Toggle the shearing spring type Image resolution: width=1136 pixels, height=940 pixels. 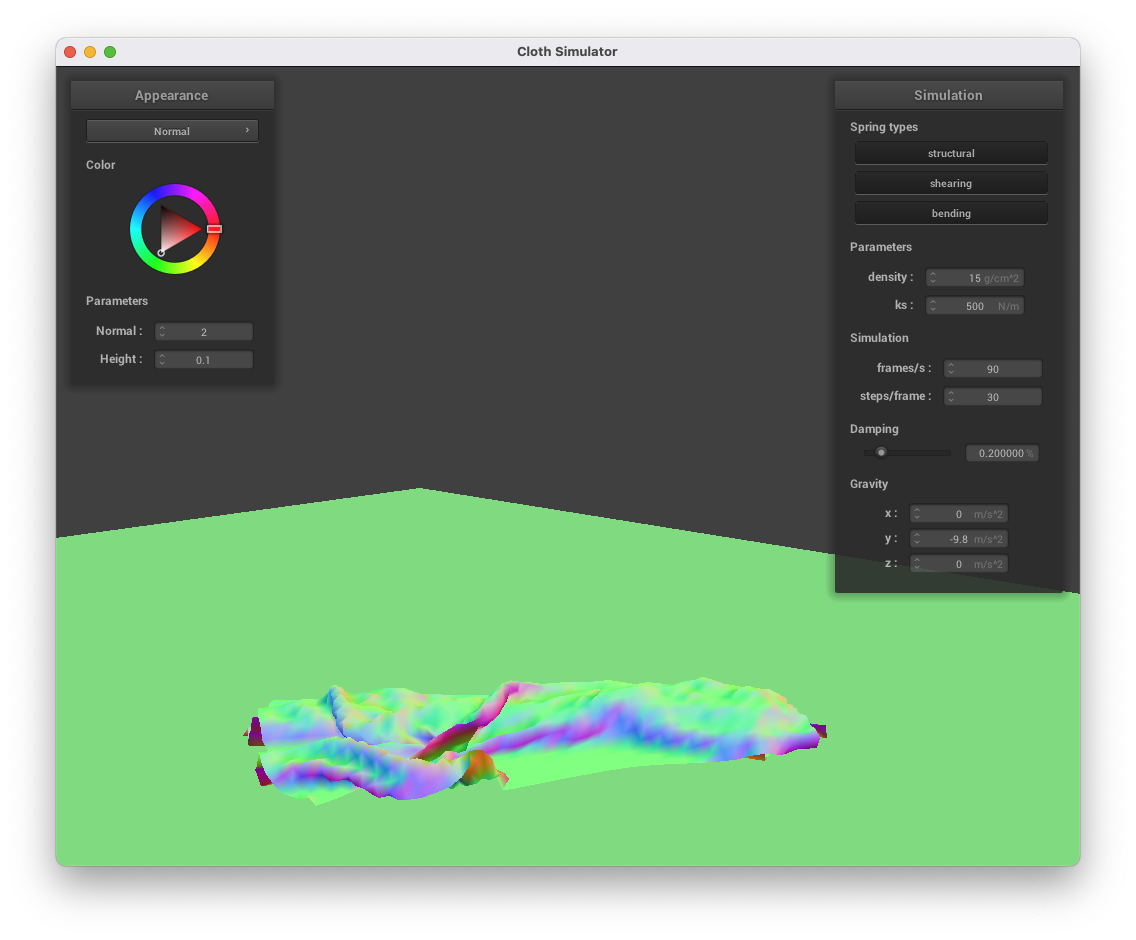tap(951, 183)
